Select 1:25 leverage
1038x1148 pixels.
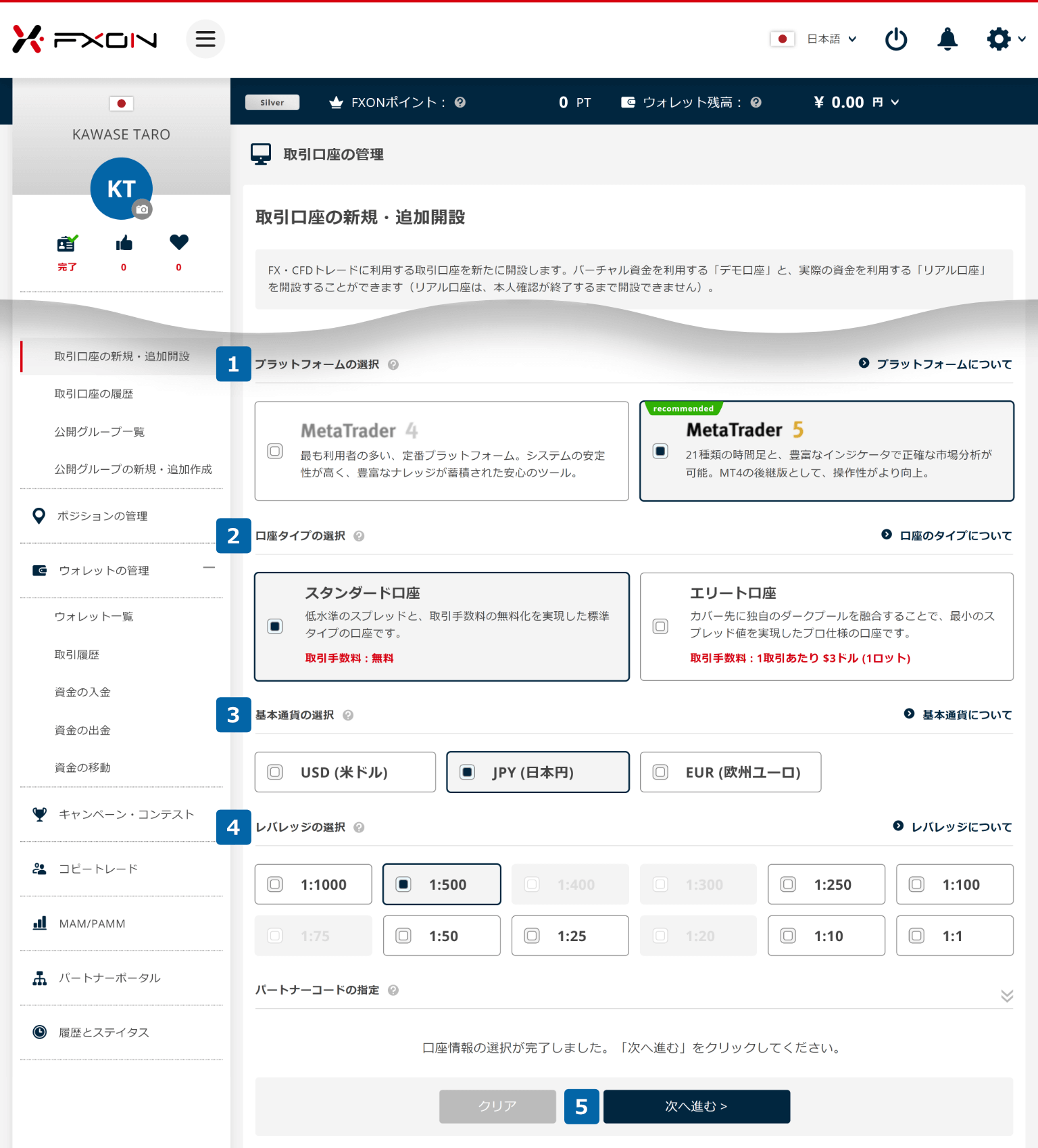click(570, 936)
